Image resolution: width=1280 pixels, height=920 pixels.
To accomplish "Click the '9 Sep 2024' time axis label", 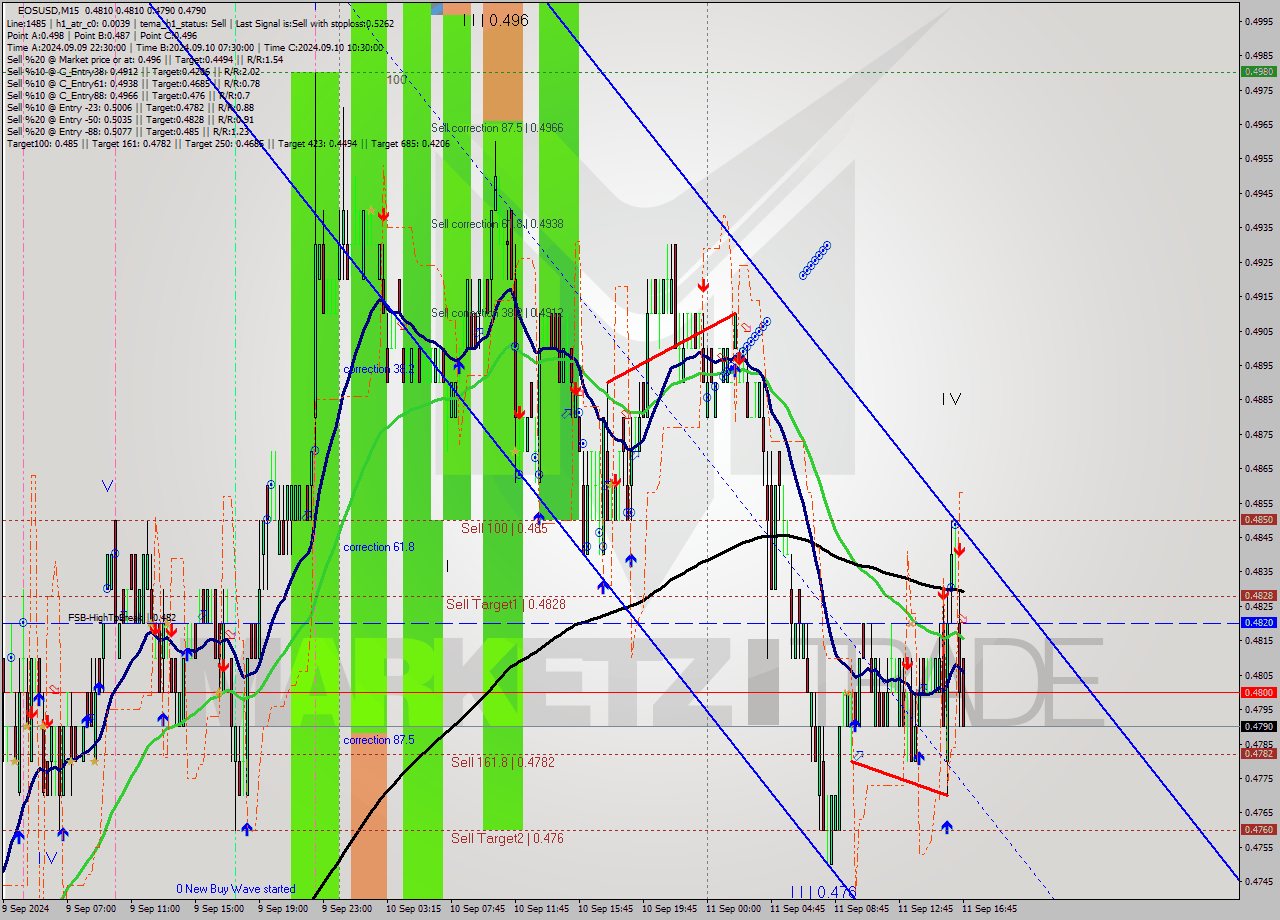I will [x=25, y=909].
